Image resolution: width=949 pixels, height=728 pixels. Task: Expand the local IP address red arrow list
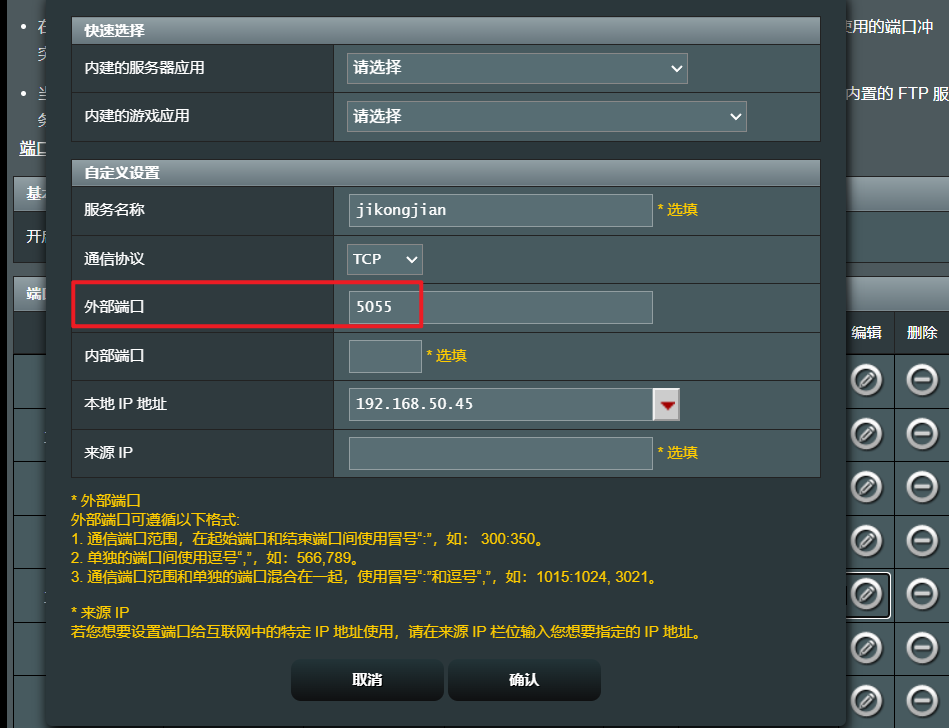coord(667,404)
